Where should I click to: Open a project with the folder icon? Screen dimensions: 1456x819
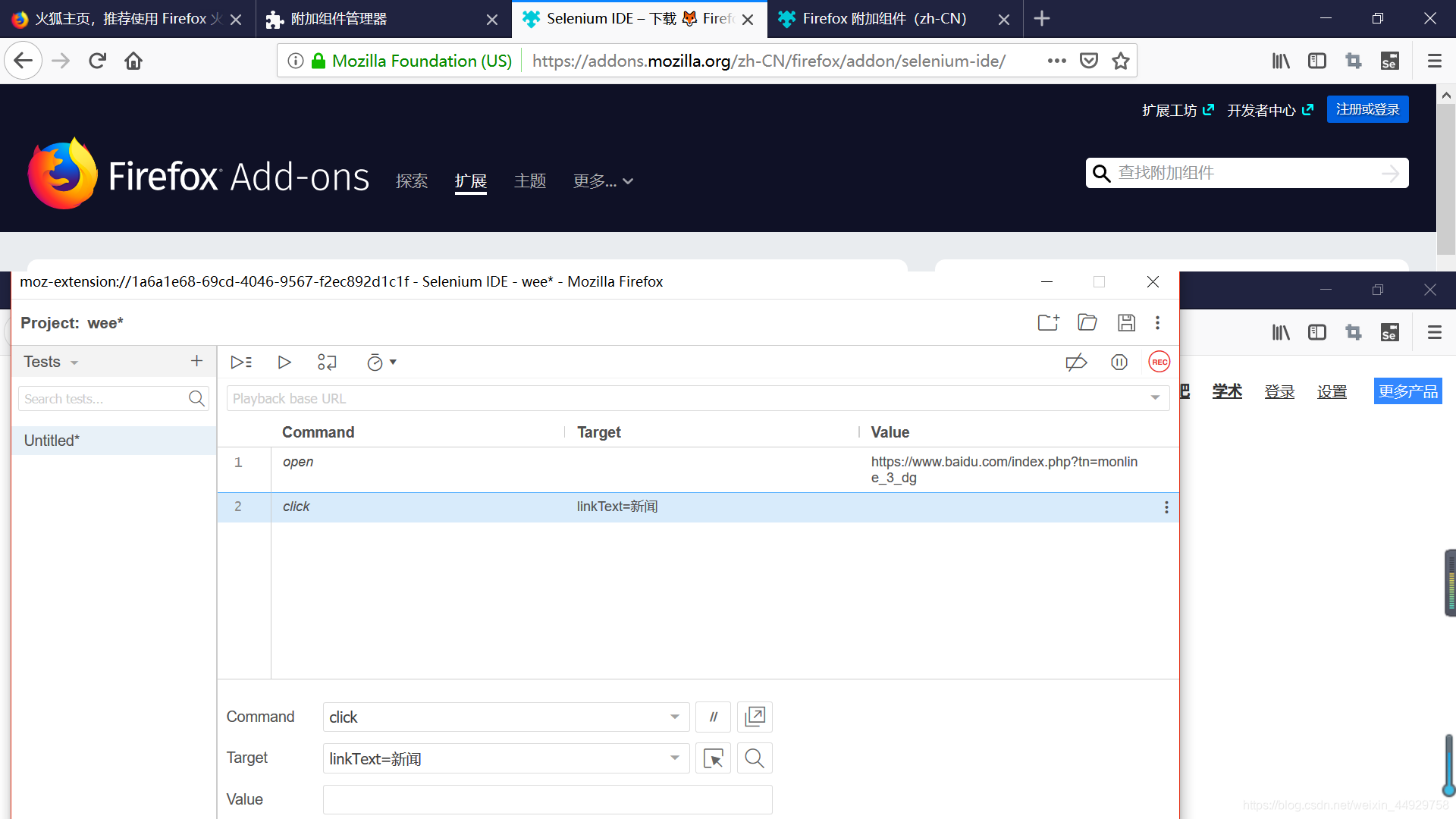(1087, 322)
